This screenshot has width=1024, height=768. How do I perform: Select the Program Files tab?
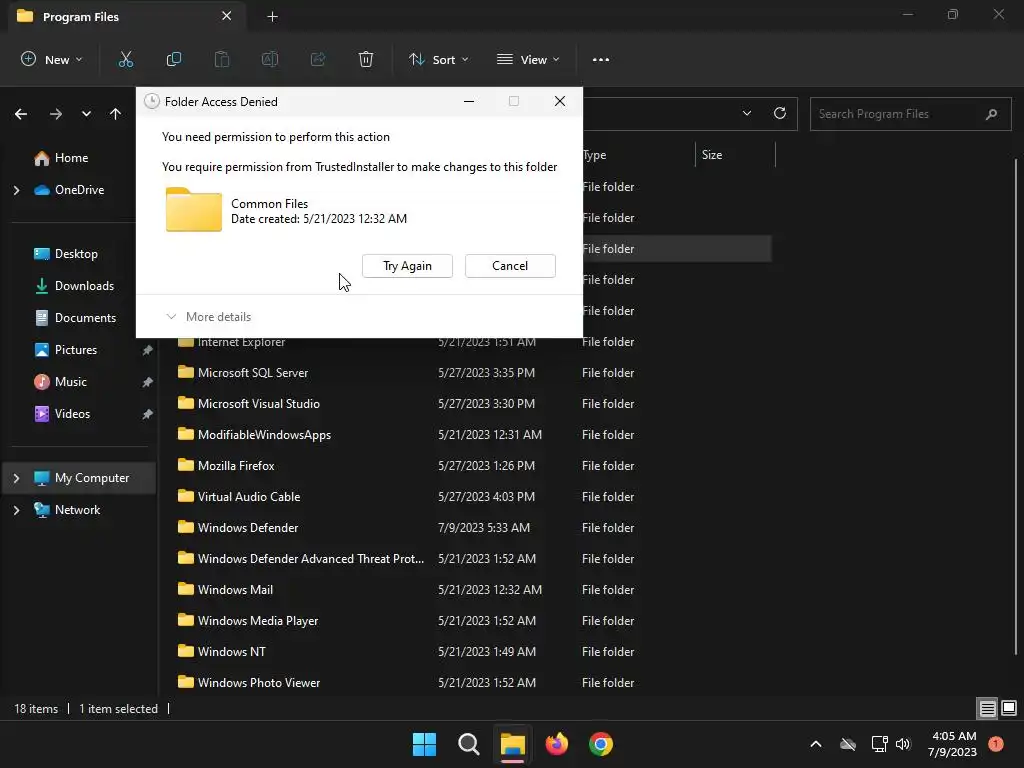pyautogui.click(x=126, y=16)
